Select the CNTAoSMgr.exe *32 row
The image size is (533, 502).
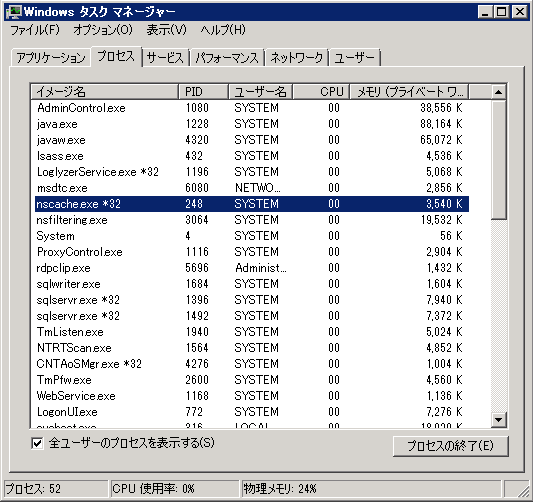click(x=252, y=364)
